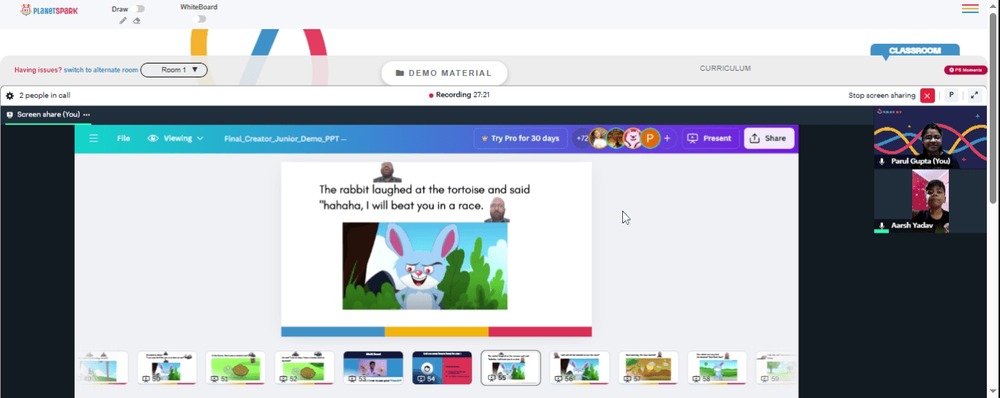Screen dimensions: 1000x398
Task: Select slide thumbnail 51
Action: (235, 367)
